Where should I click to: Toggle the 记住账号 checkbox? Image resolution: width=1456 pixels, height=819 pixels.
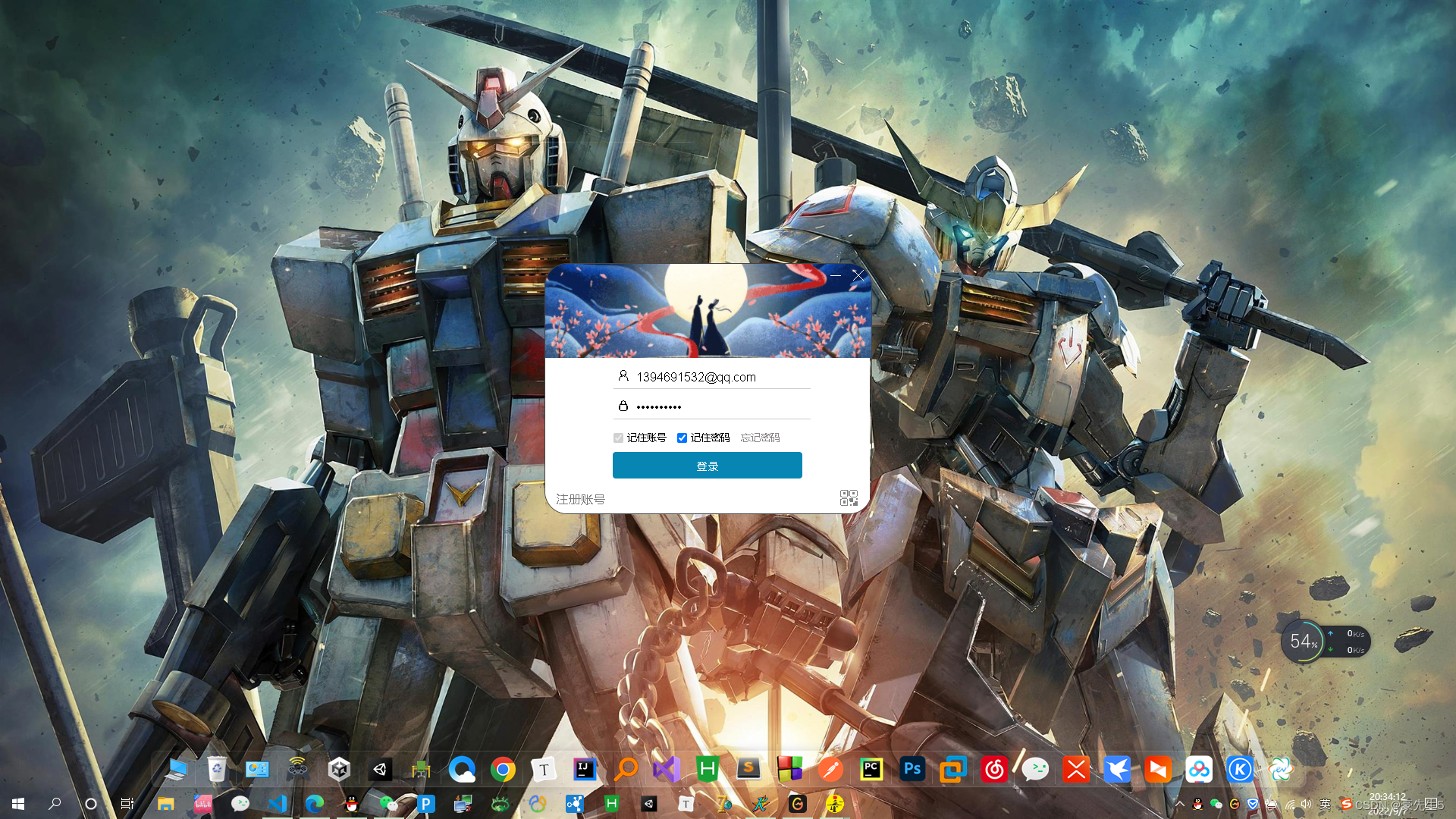point(619,438)
